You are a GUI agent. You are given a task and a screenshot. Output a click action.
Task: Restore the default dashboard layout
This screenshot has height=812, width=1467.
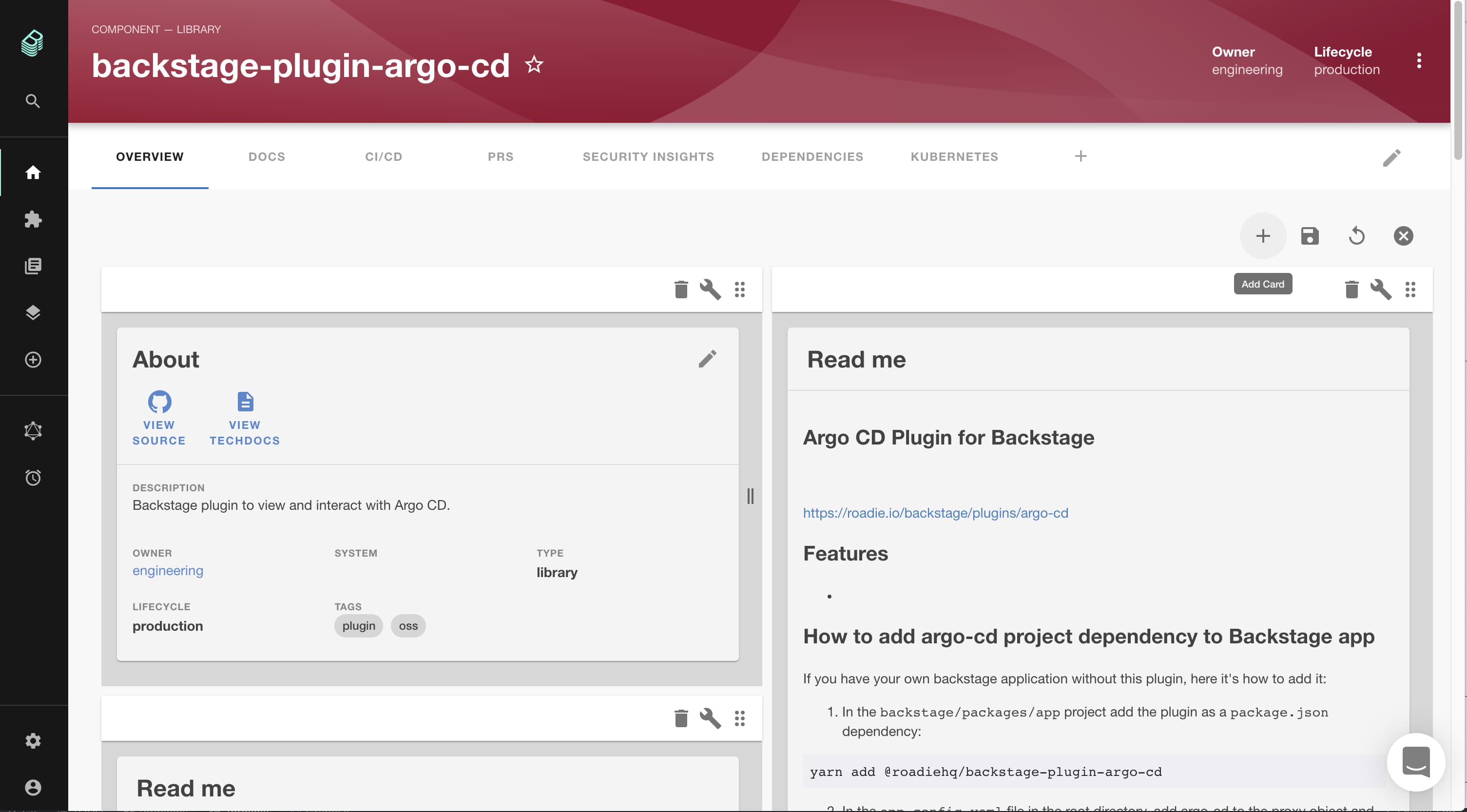click(x=1356, y=235)
